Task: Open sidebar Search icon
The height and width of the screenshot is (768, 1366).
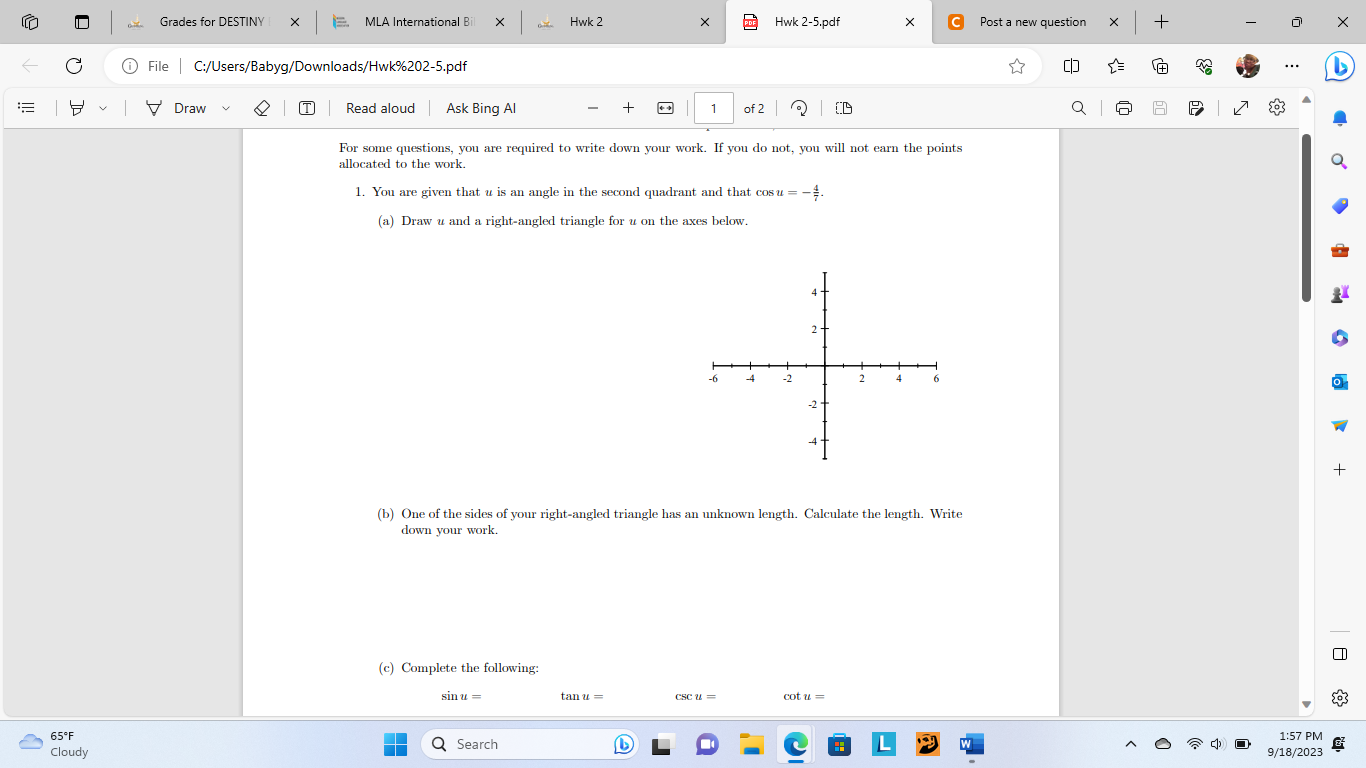Action: pos(1340,161)
